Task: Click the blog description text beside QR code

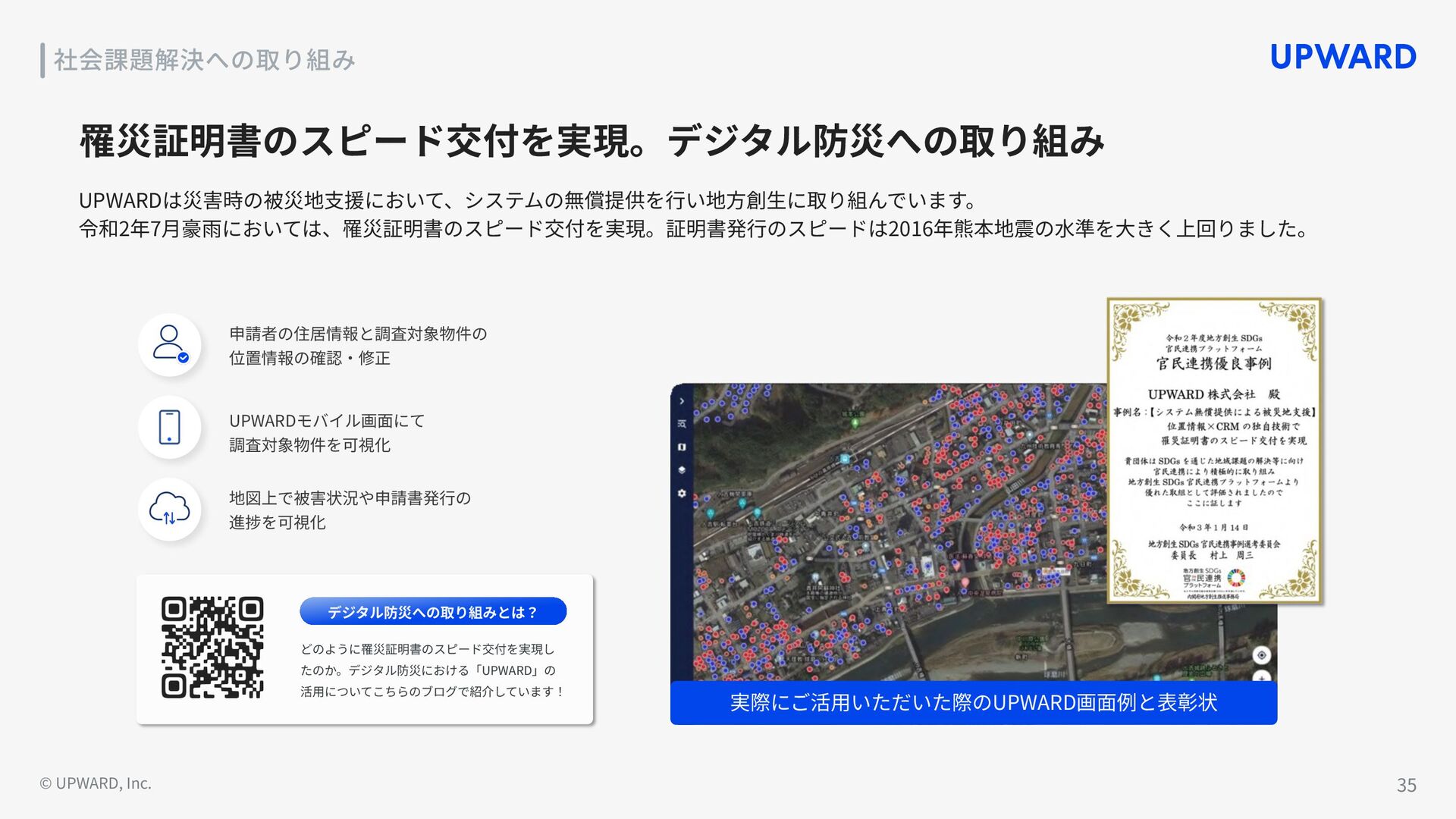Action: pos(432,670)
